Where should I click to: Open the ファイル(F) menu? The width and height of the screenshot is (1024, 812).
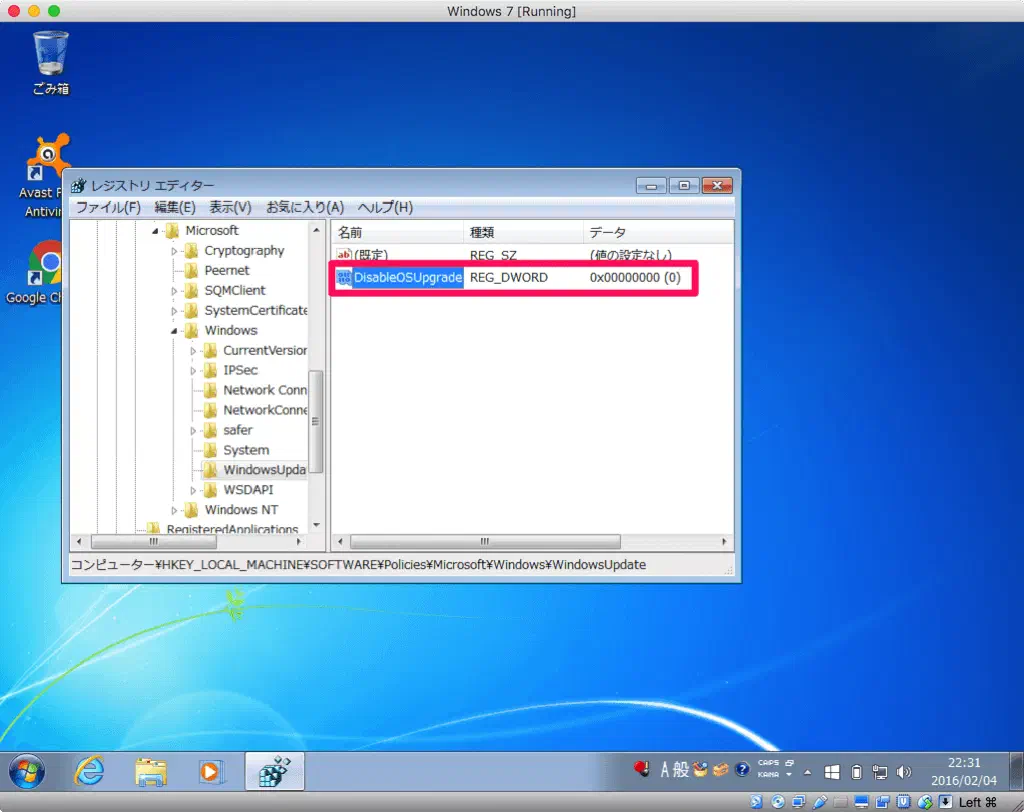[108, 207]
